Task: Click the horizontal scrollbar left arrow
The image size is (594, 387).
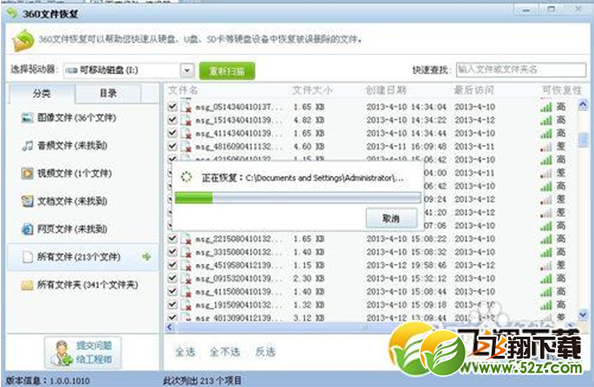Action: coord(169,327)
